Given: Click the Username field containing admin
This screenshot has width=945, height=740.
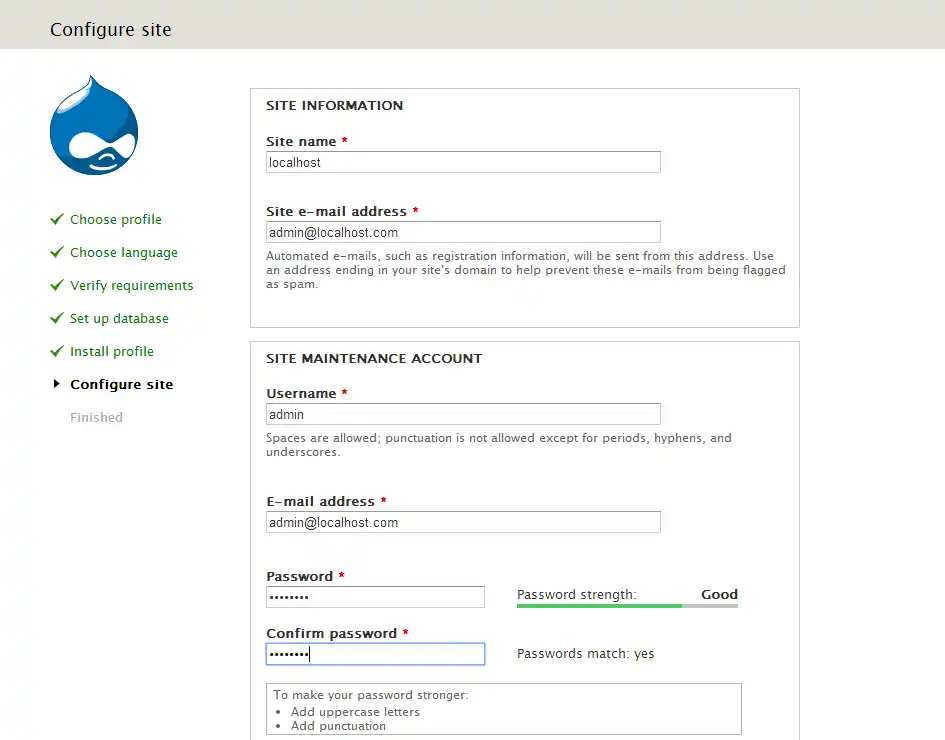Looking at the screenshot, I should click(x=462, y=413).
